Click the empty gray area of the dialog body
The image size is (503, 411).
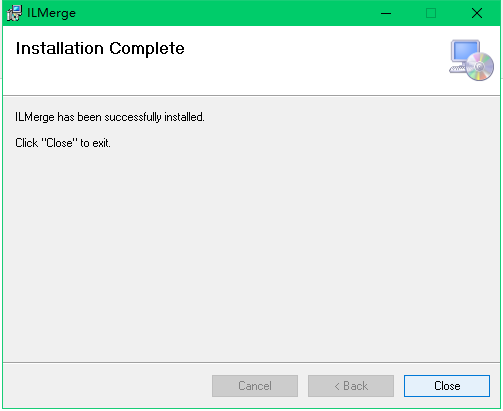[251, 253]
